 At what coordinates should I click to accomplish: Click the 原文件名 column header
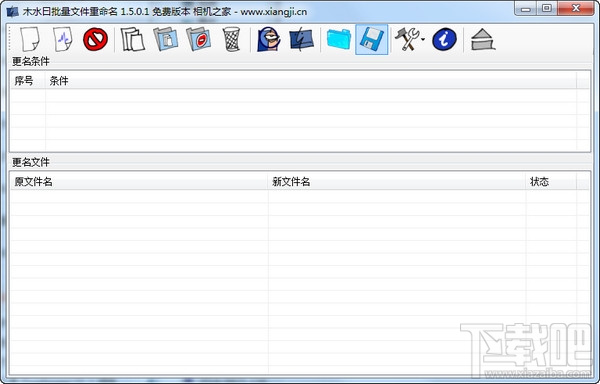pyautogui.click(x=139, y=182)
